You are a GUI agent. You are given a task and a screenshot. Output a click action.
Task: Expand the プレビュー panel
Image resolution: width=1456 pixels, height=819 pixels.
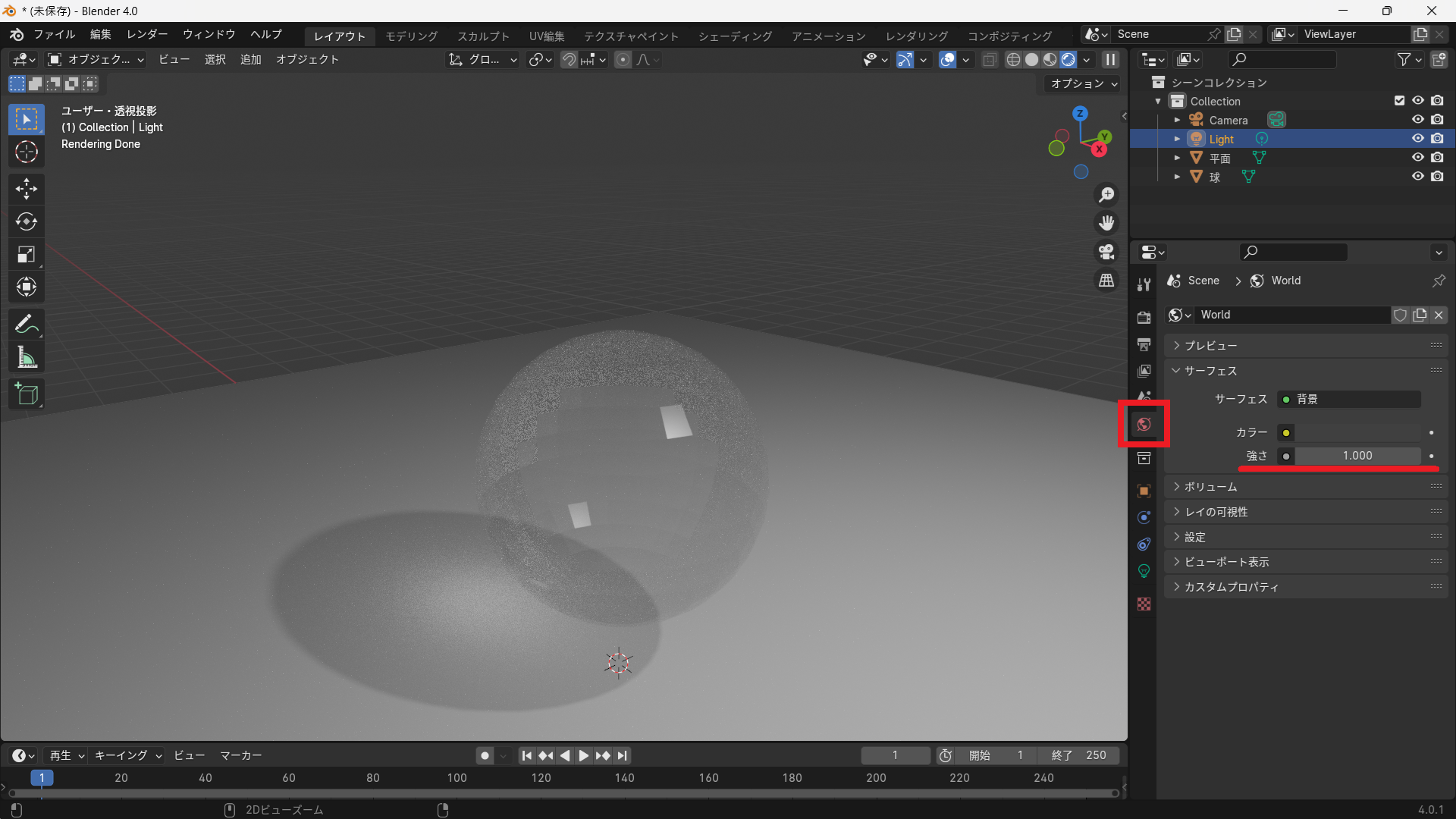pos(1306,346)
